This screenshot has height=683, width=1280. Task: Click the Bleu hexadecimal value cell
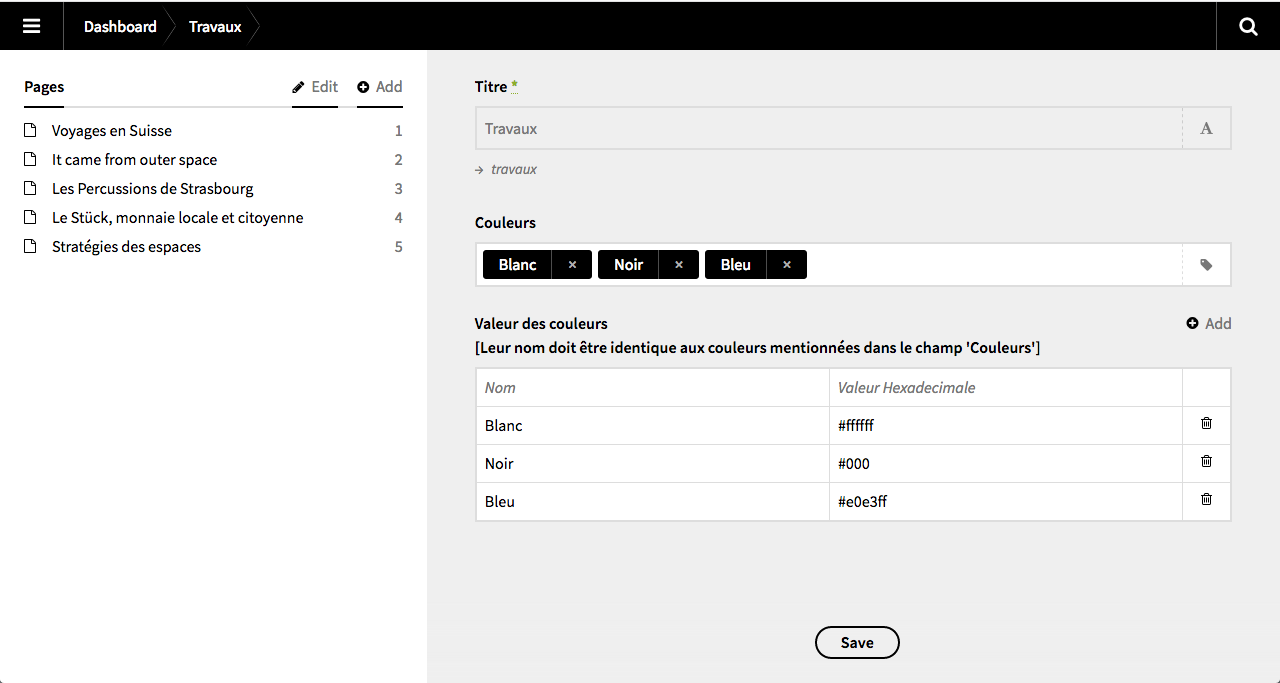(1005, 502)
